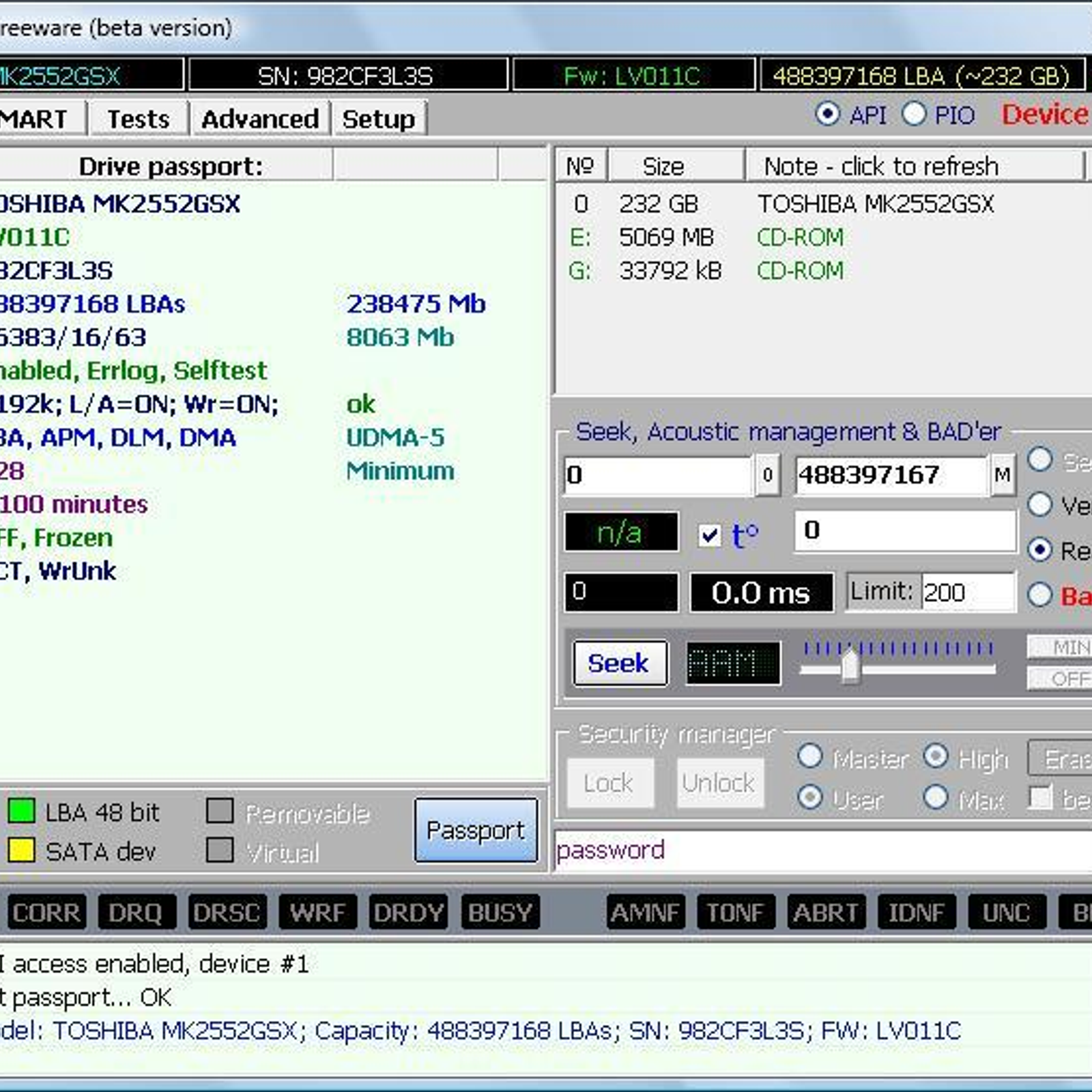Select the User password radio
Image resolution: width=1092 pixels, height=1092 pixels.
click(x=810, y=796)
